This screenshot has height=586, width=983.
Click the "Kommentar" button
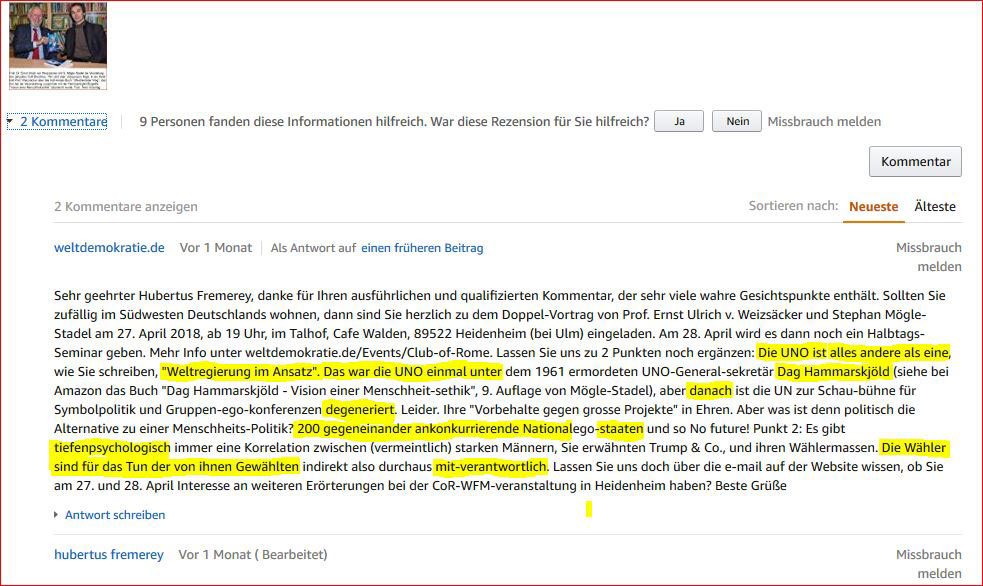(915, 161)
